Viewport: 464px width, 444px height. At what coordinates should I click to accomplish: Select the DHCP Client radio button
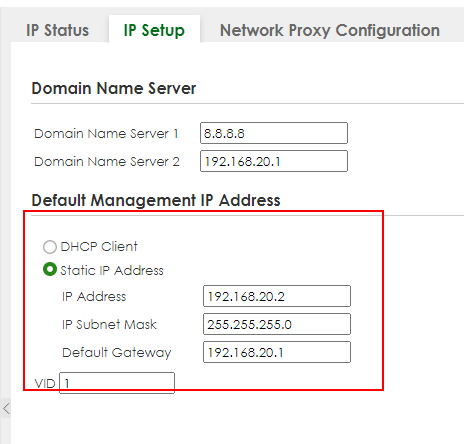coord(50,247)
